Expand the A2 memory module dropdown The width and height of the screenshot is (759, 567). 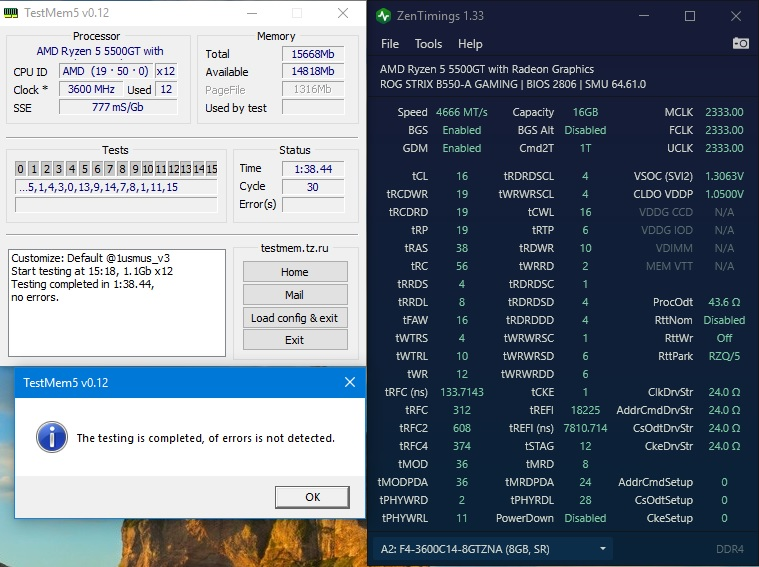tap(493, 549)
